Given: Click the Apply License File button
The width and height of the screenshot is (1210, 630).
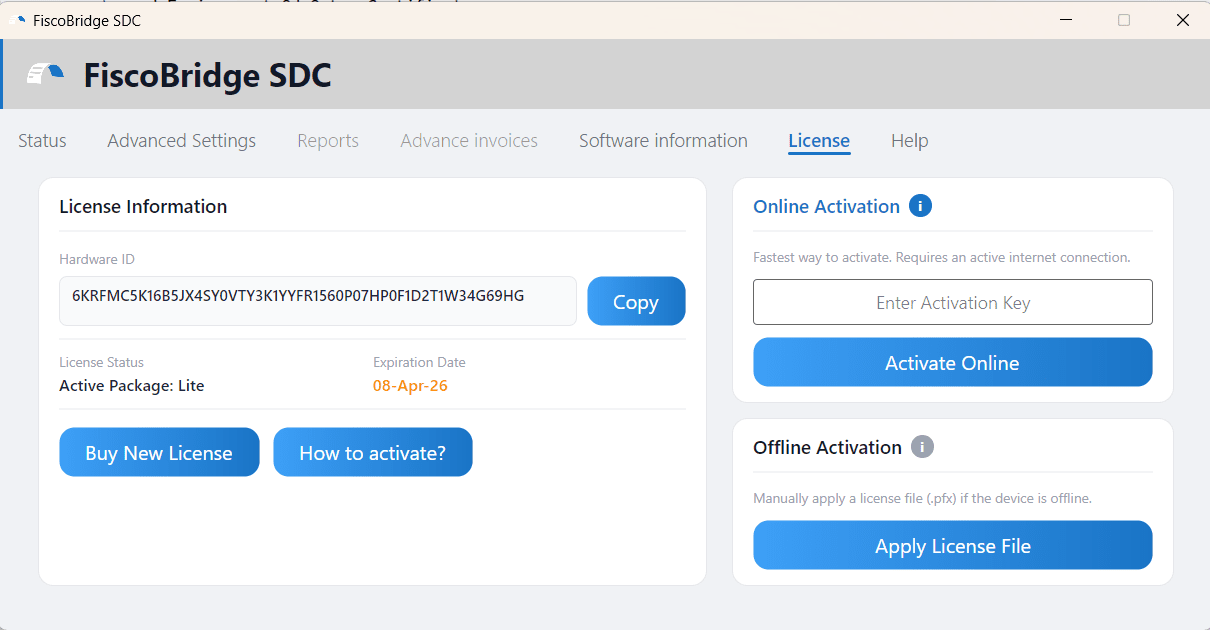Looking at the screenshot, I should click(x=952, y=545).
